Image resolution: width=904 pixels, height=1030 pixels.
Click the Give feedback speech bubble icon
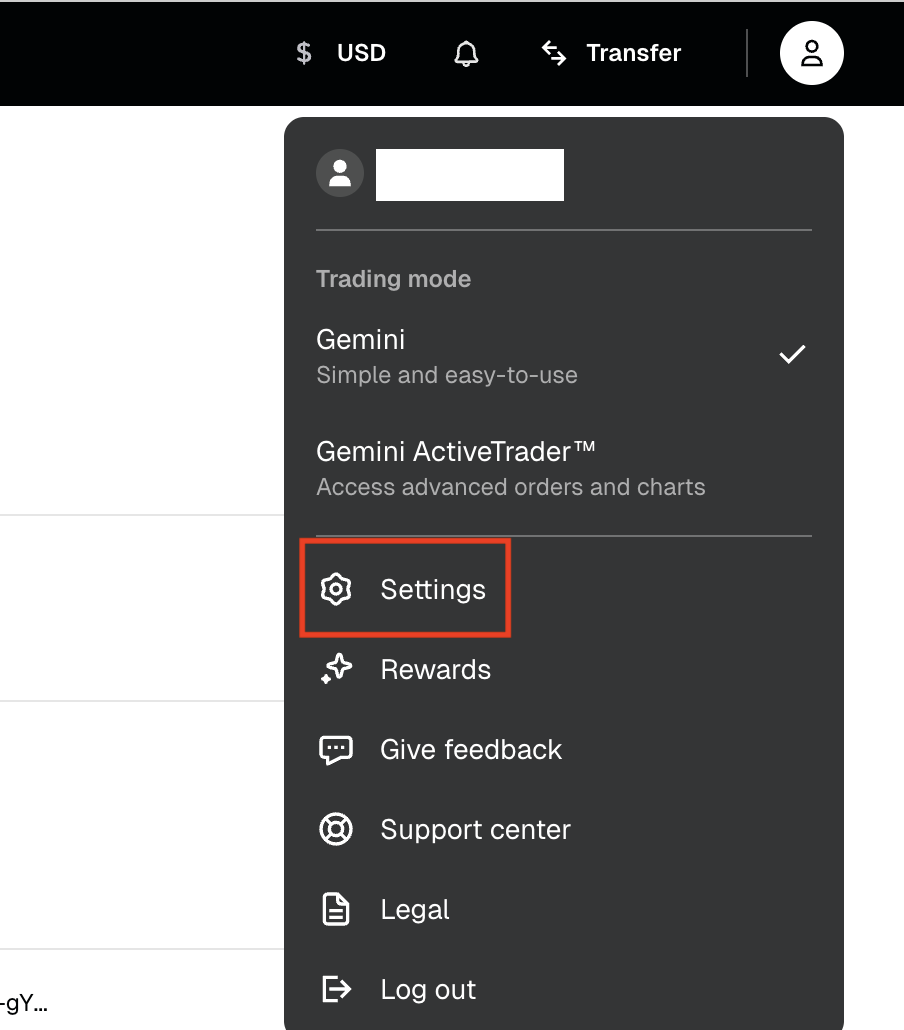click(x=336, y=749)
